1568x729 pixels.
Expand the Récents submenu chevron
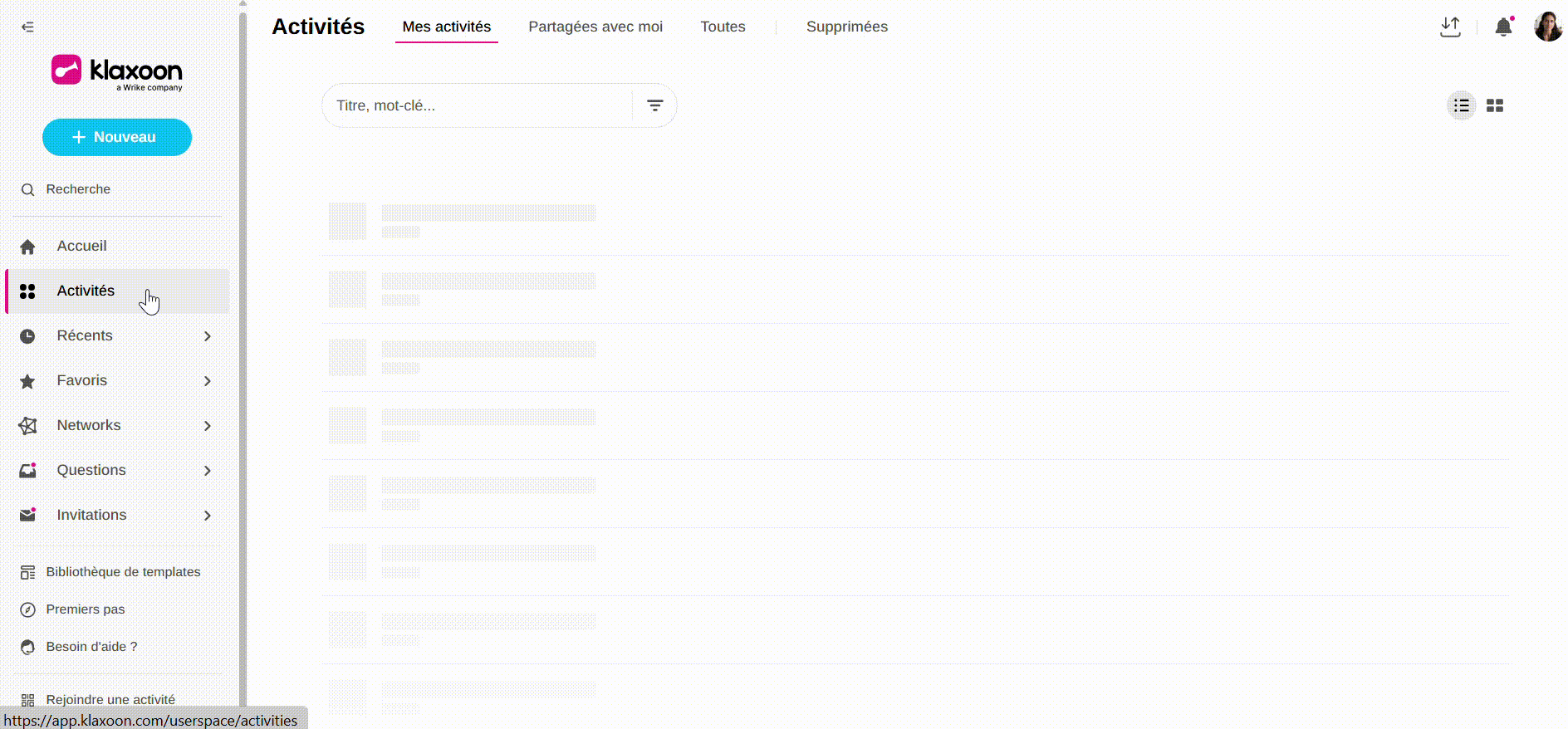click(x=208, y=336)
